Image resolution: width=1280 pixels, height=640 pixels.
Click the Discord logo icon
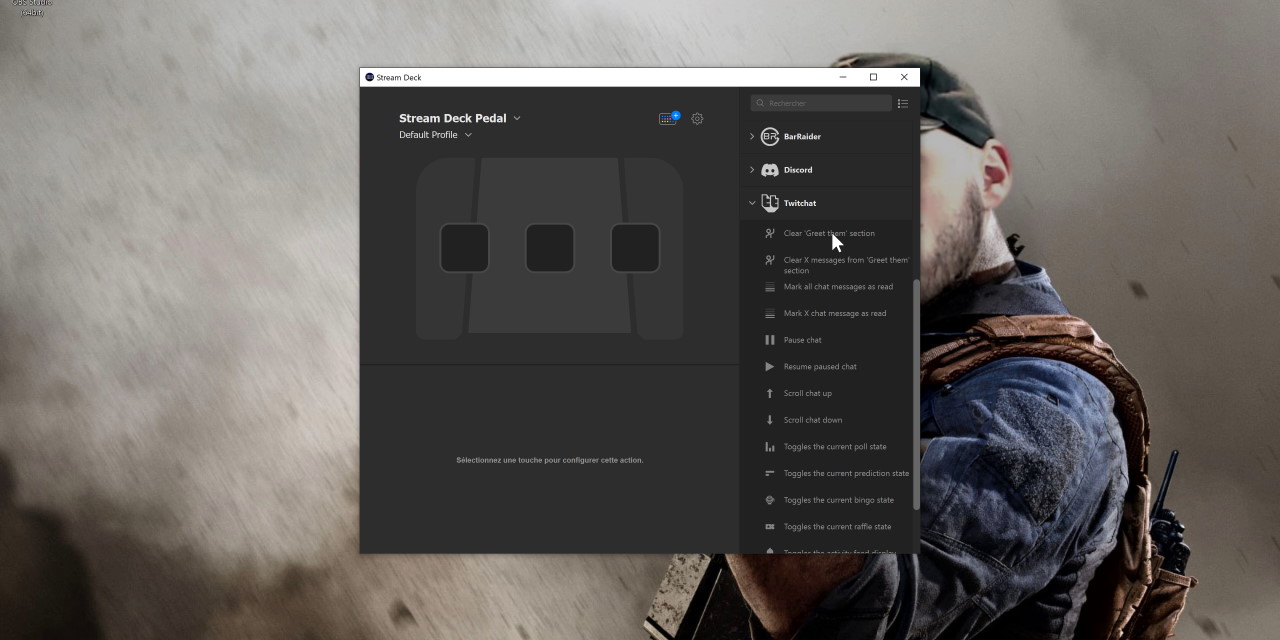tap(770, 170)
